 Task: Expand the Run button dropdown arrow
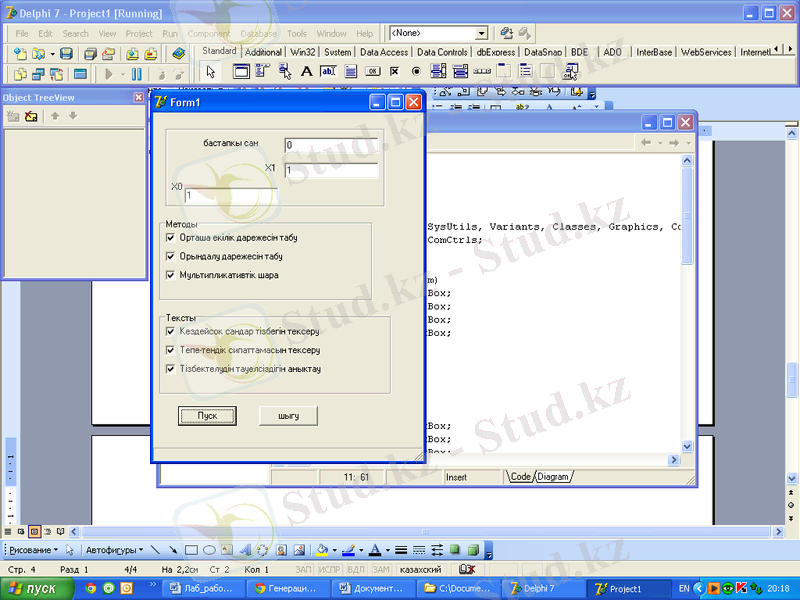[123, 74]
